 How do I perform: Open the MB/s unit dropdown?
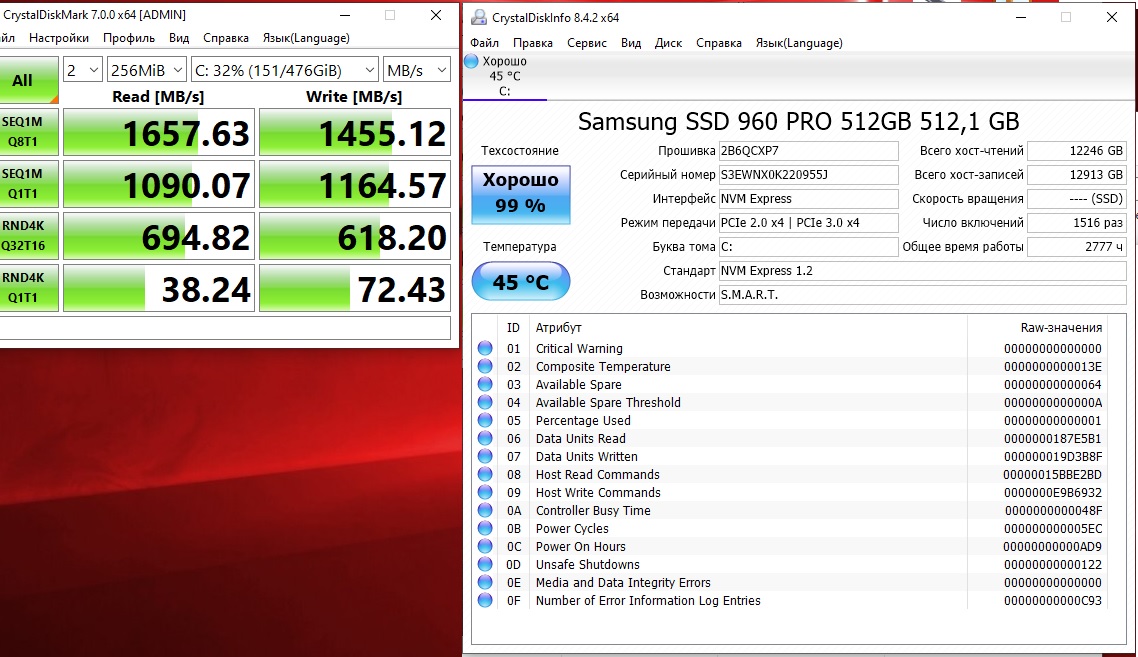pos(417,70)
